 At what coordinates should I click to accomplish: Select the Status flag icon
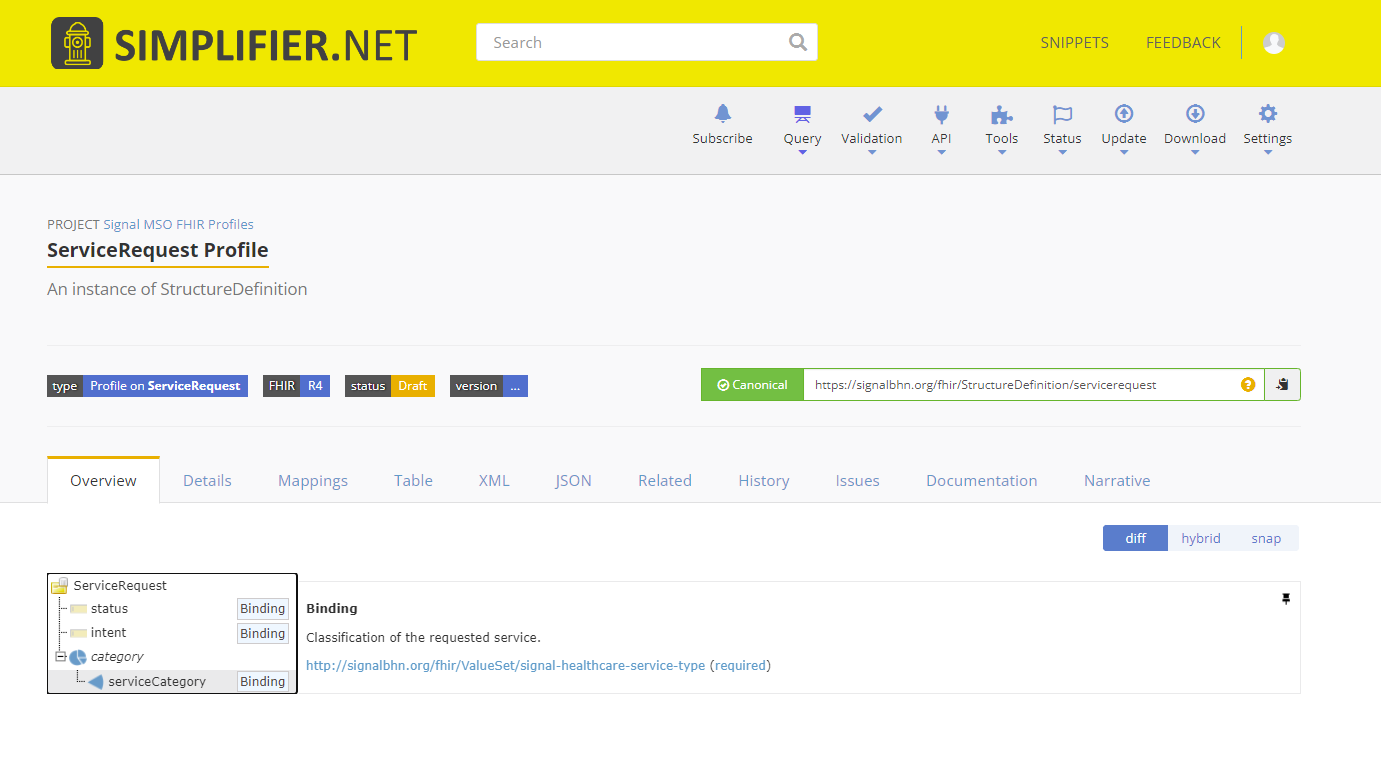[x=1061, y=114]
